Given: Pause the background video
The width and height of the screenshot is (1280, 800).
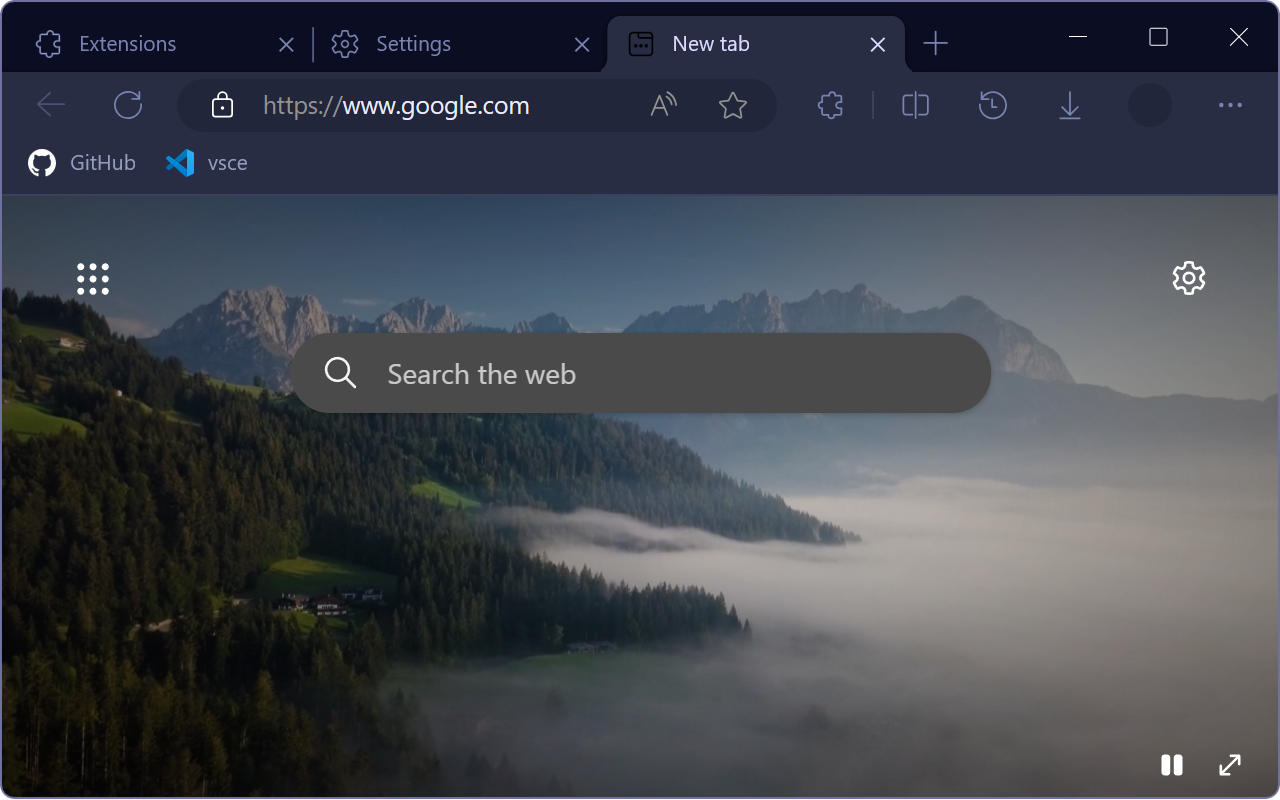Looking at the screenshot, I should coord(1172,765).
